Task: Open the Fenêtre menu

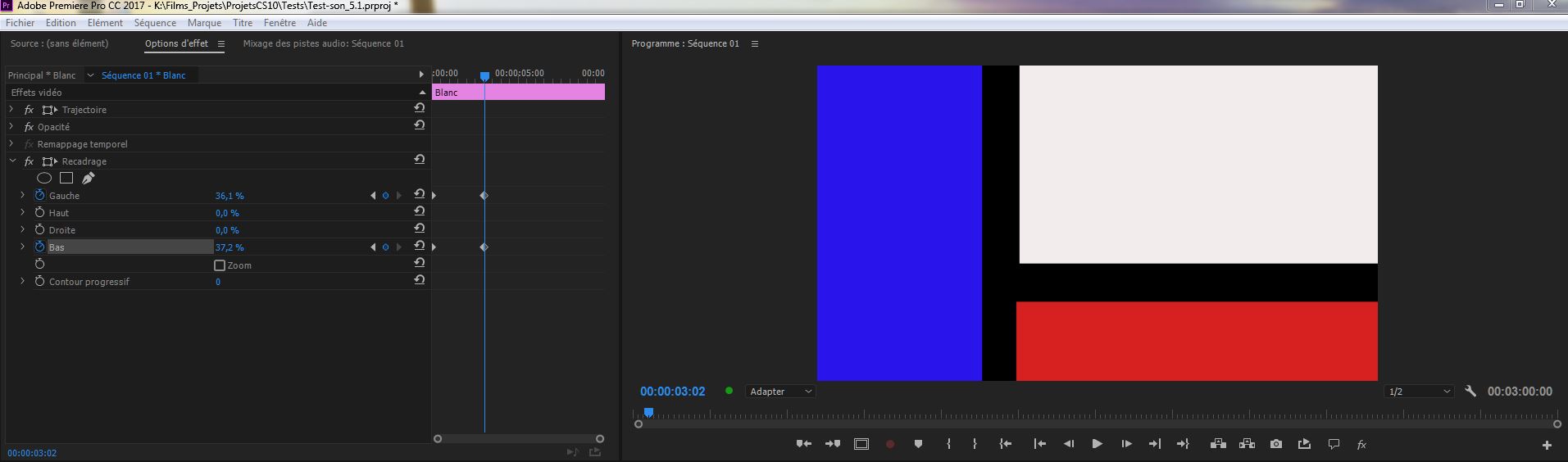Action: pyautogui.click(x=280, y=23)
